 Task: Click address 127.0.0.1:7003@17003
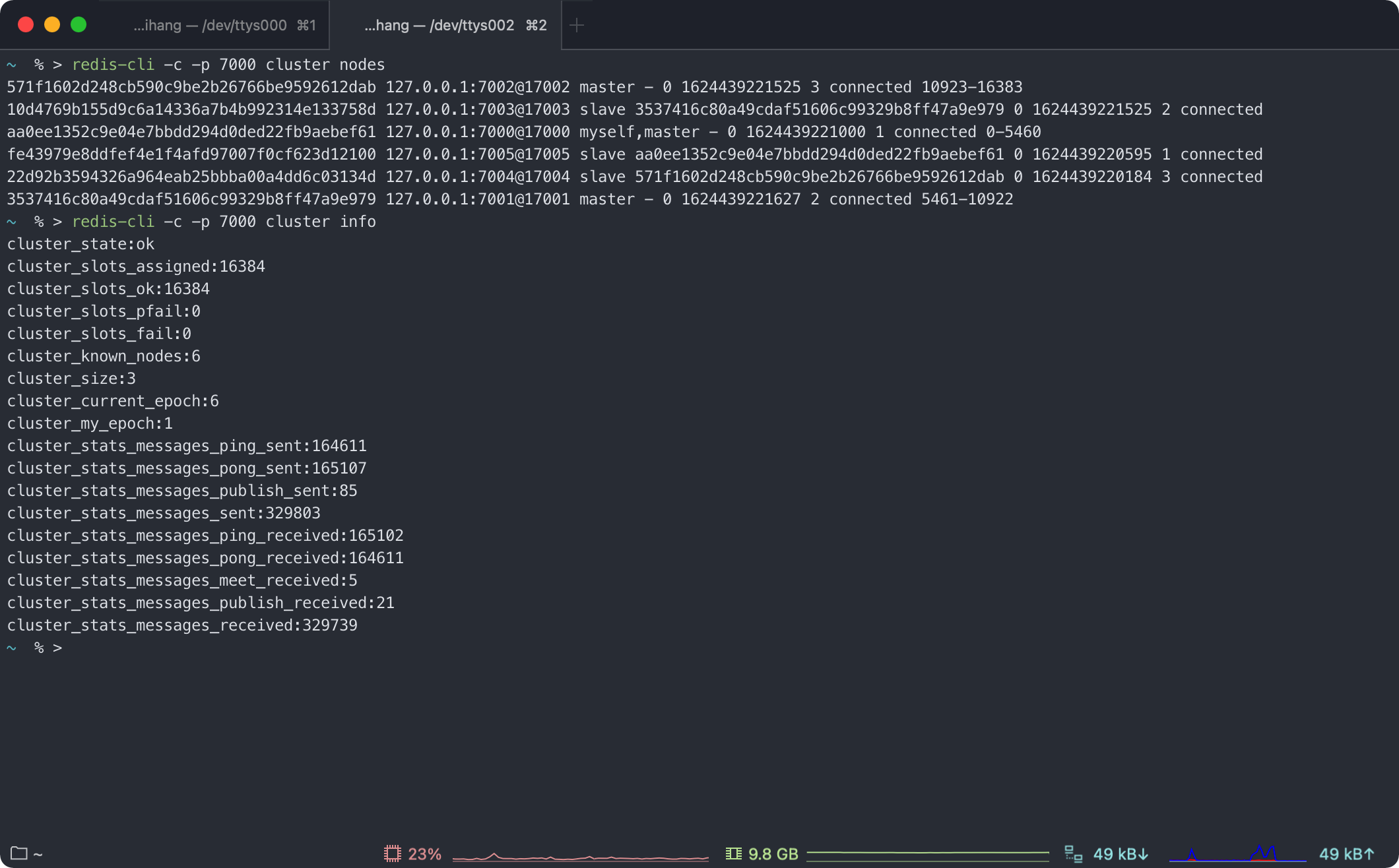tap(478, 109)
